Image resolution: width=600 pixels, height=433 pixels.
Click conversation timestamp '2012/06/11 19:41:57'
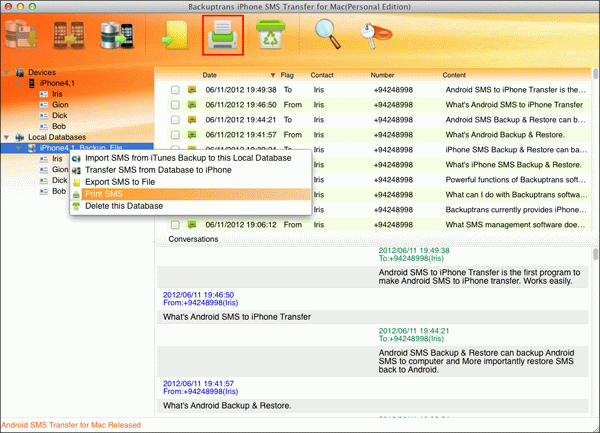click(198, 383)
